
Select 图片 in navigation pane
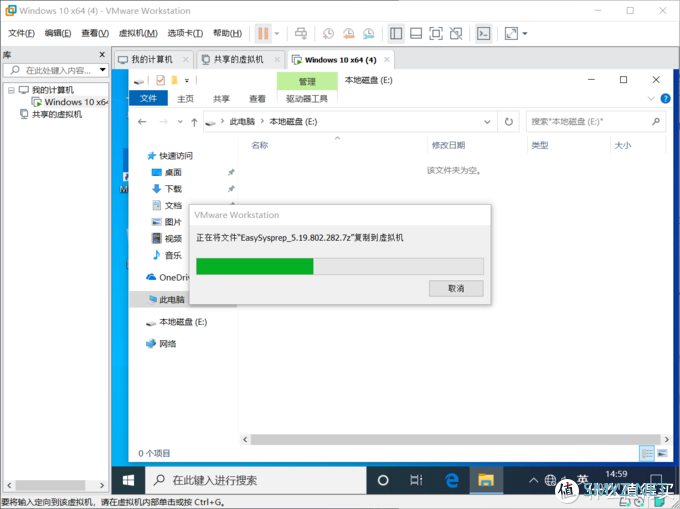167,222
